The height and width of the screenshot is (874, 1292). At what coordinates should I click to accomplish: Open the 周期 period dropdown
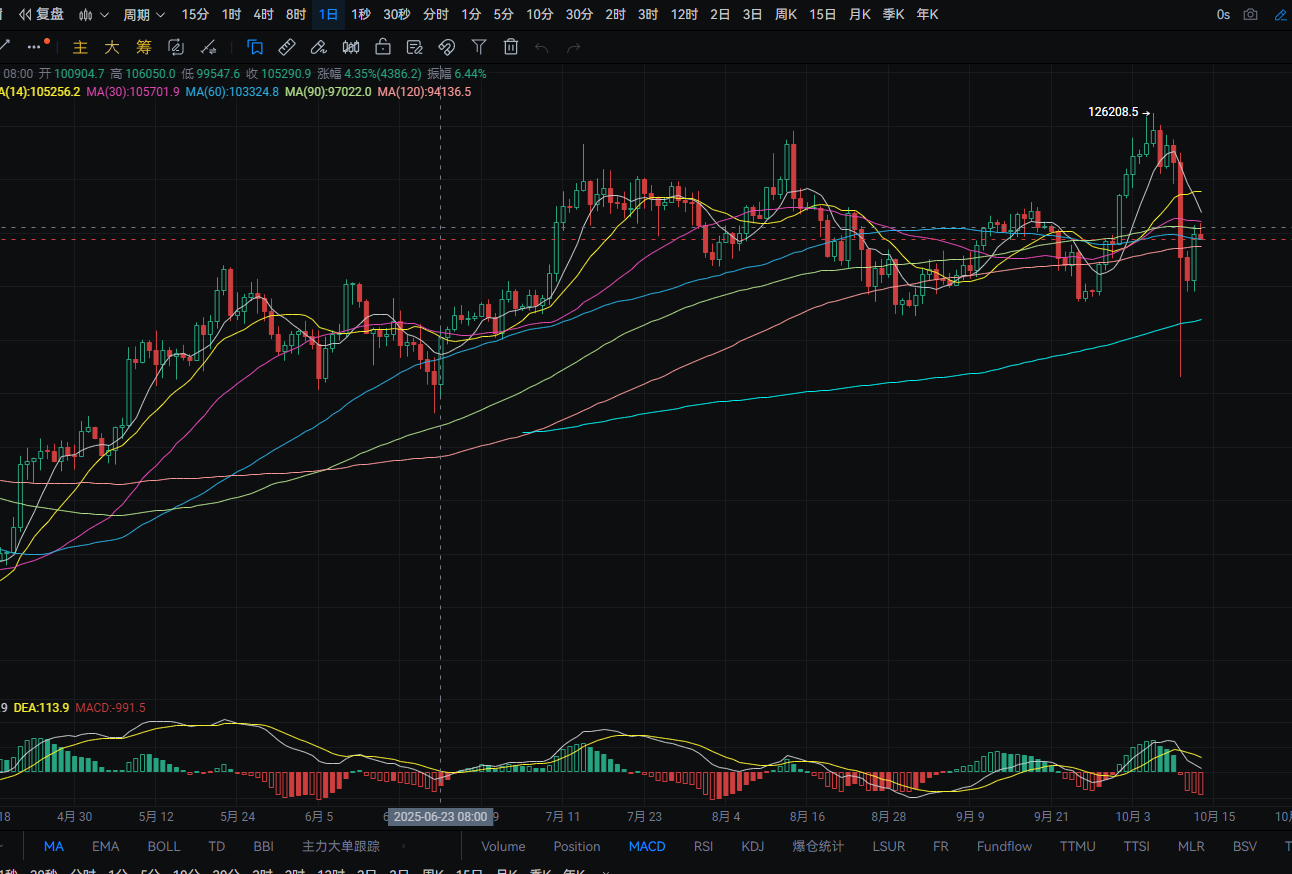point(142,15)
